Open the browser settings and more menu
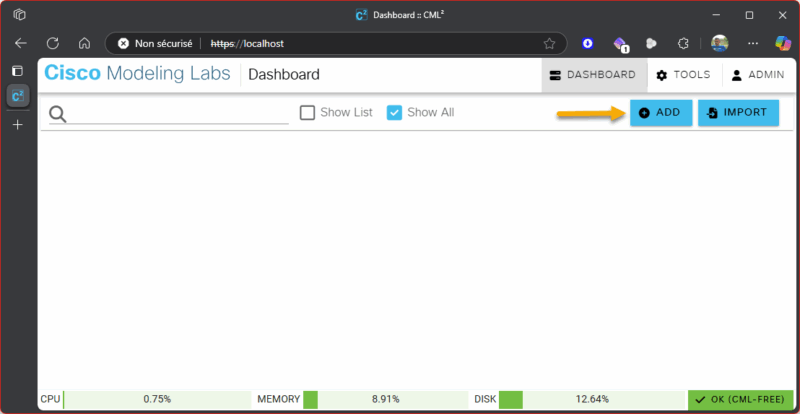The image size is (800, 414). point(753,44)
